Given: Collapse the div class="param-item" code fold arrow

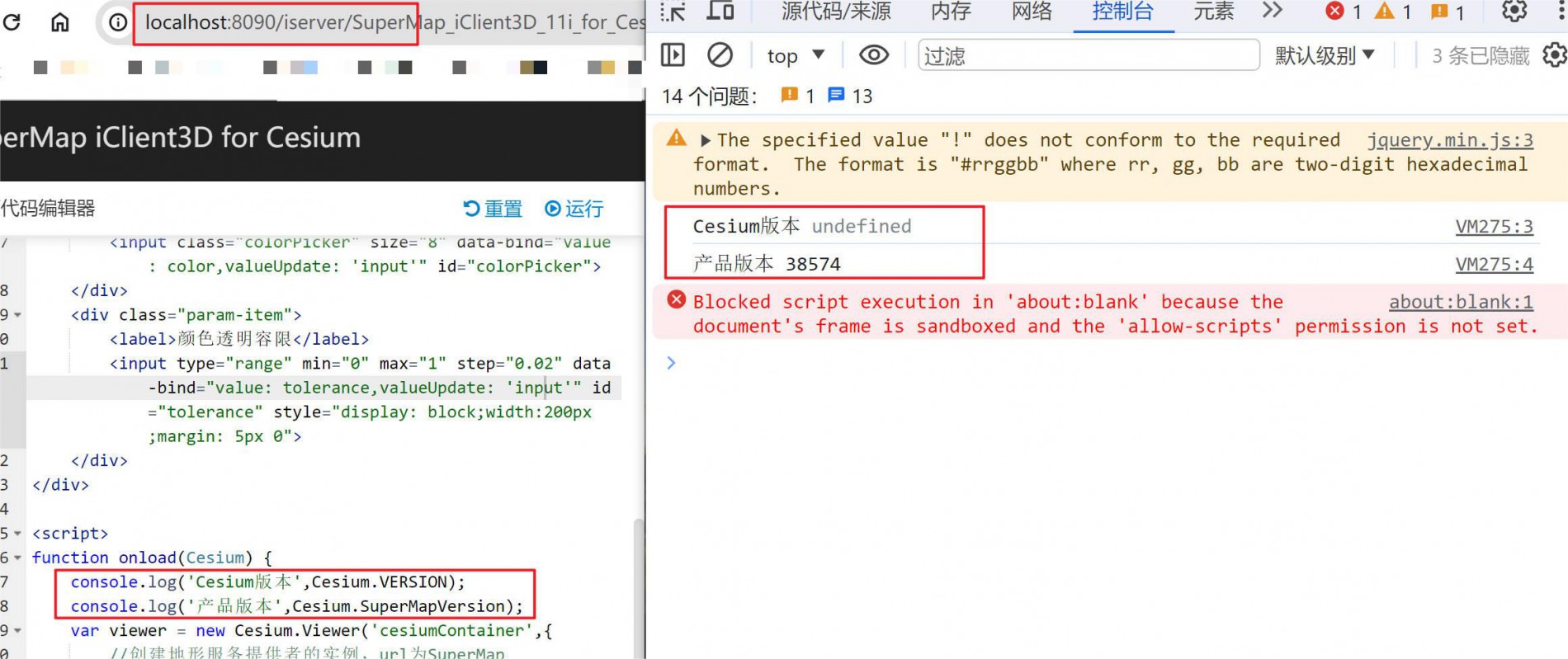Looking at the screenshot, I should (17, 315).
